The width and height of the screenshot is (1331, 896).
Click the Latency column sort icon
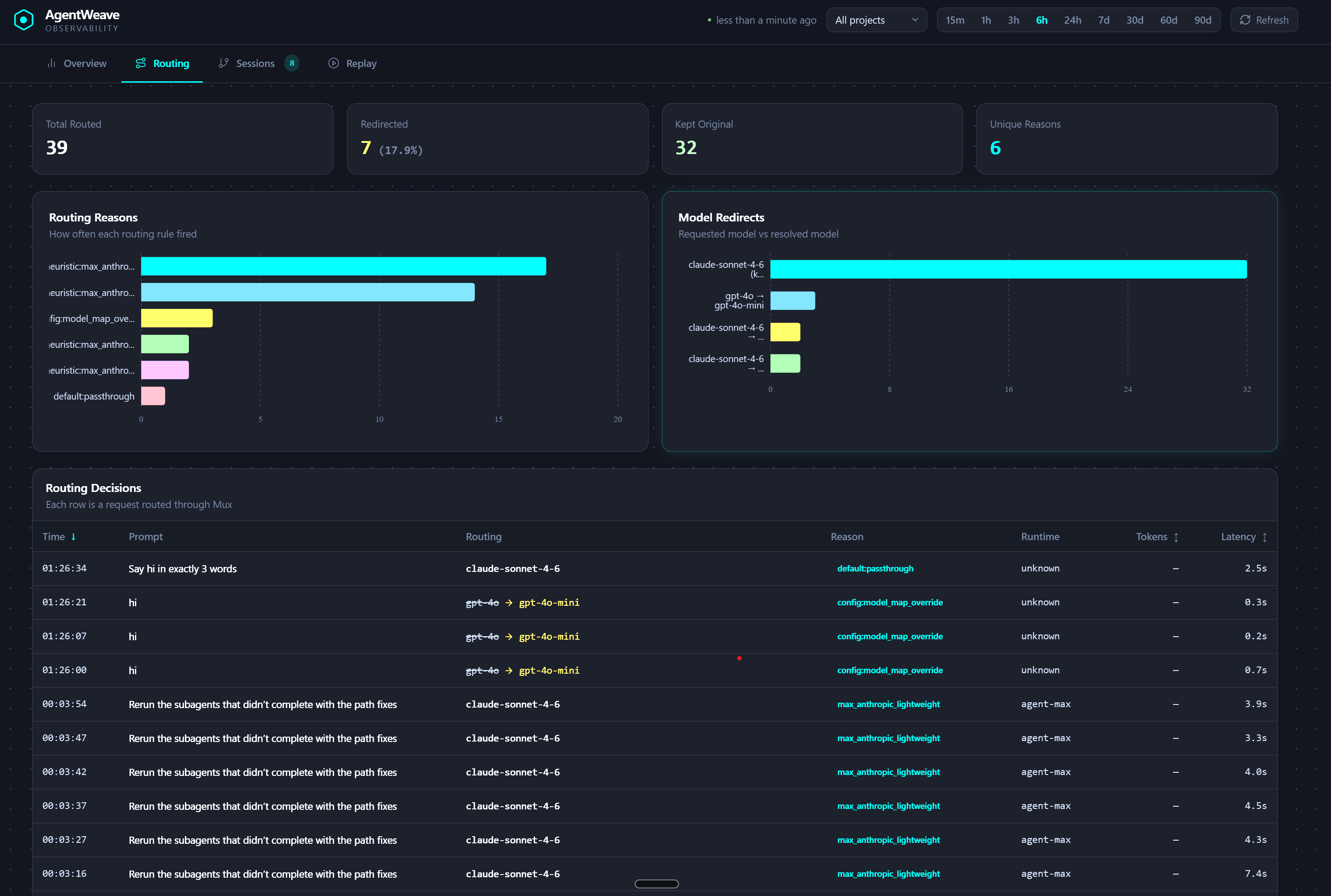point(1265,537)
